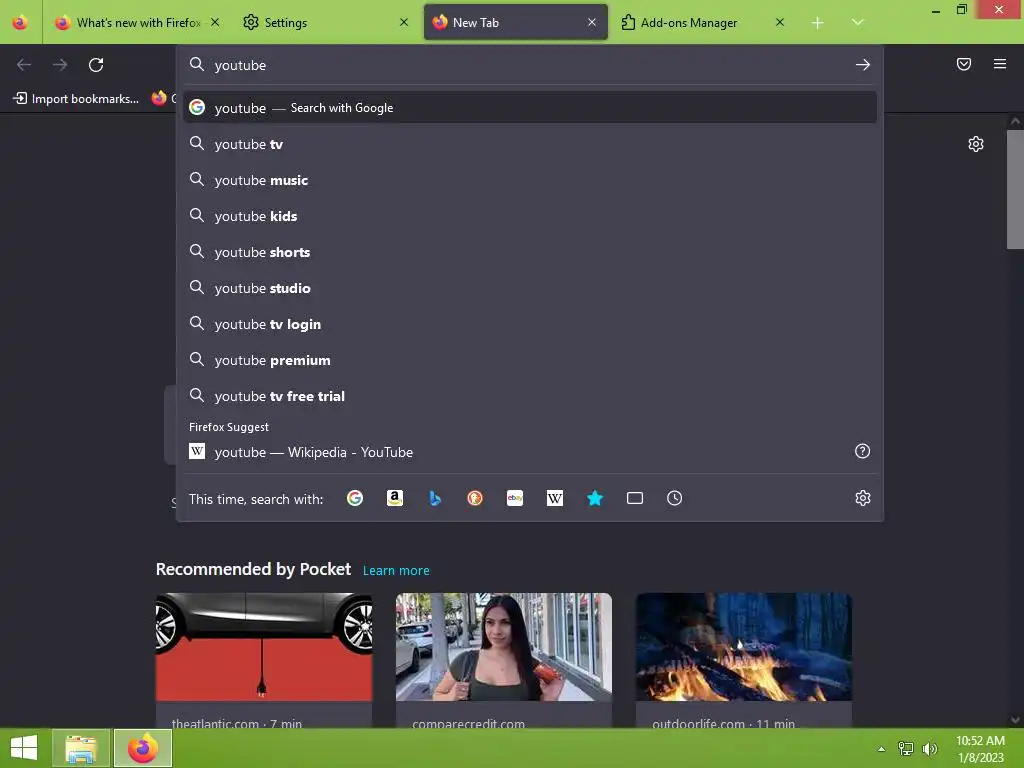Choose the youtube music suggestion
Viewport: 1024px width, 768px height.
coord(530,180)
